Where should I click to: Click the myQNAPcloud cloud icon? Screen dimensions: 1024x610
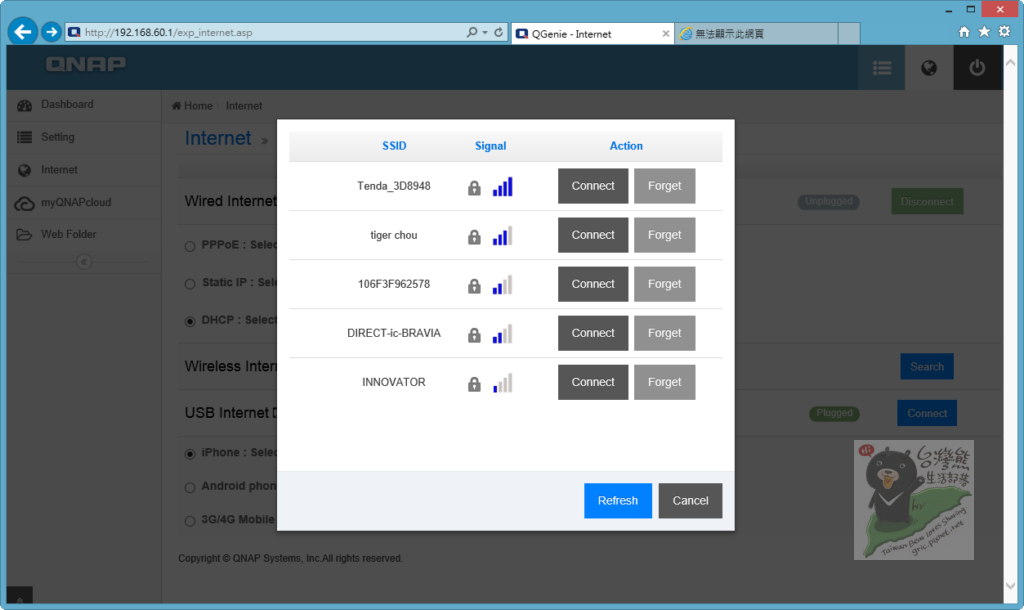[25, 203]
